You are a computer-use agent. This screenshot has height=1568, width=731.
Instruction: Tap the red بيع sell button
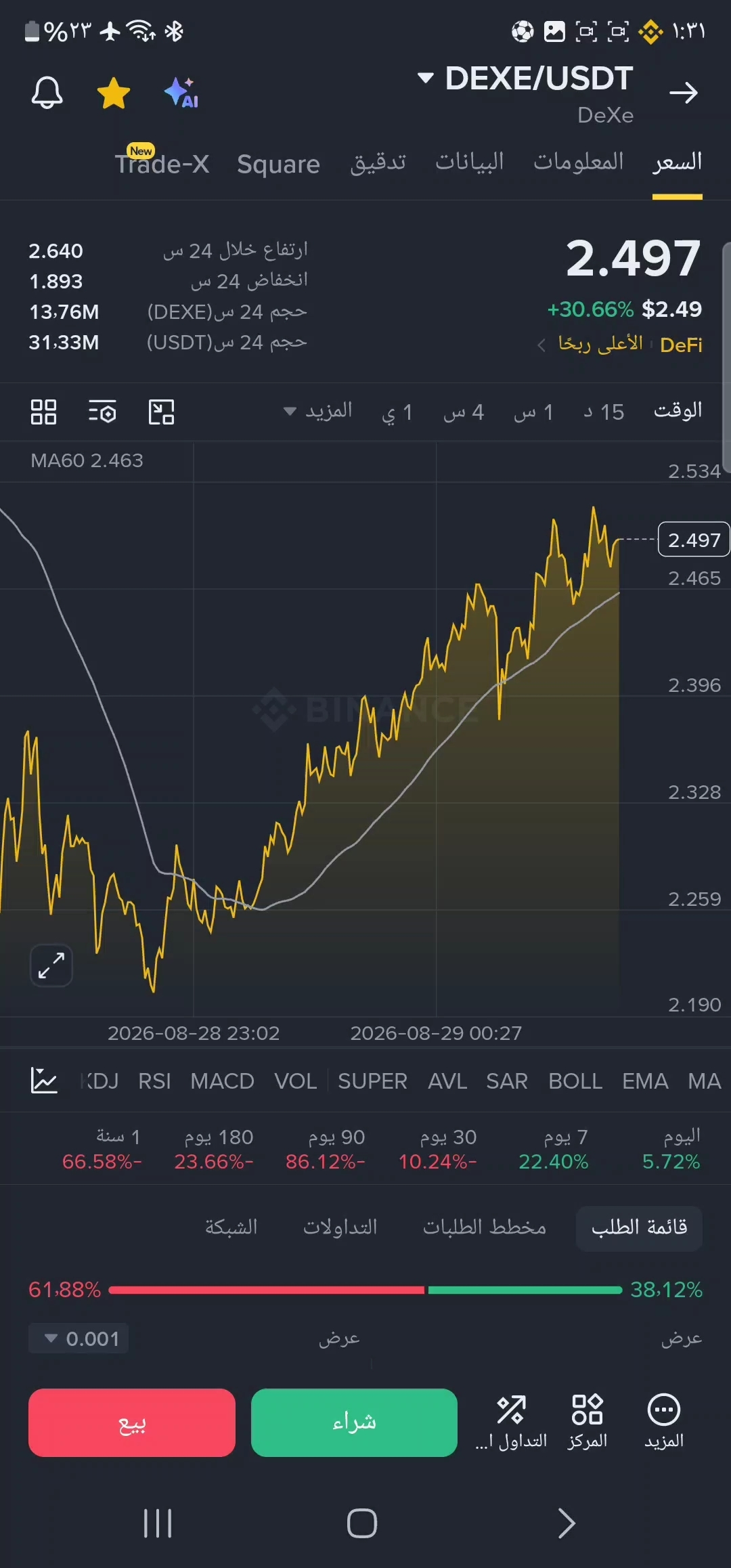tap(132, 1422)
